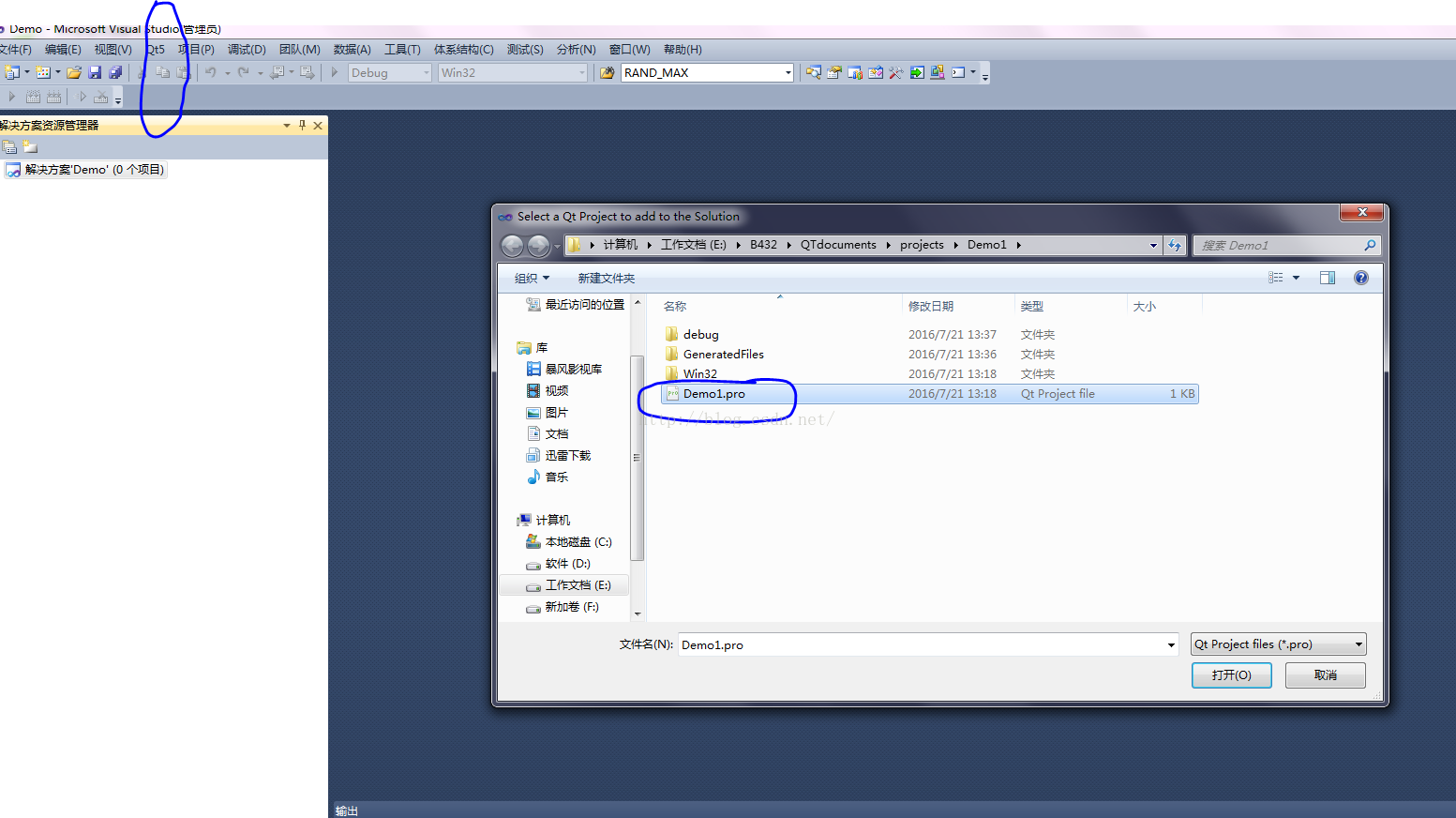Click the sidebar vertical scrollbar
The height and width of the screenshot is (818, 1456).
(x=638, y=458)
